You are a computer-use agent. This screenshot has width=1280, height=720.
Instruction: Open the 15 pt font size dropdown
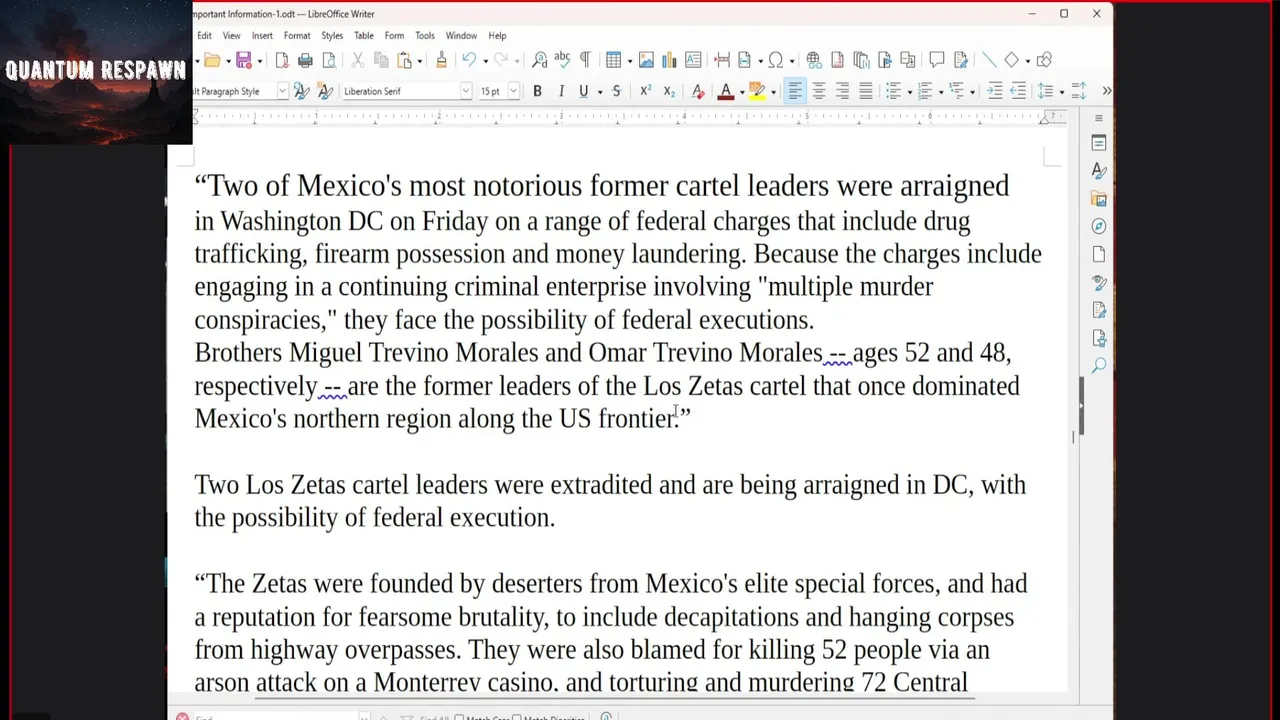point(513,91)
